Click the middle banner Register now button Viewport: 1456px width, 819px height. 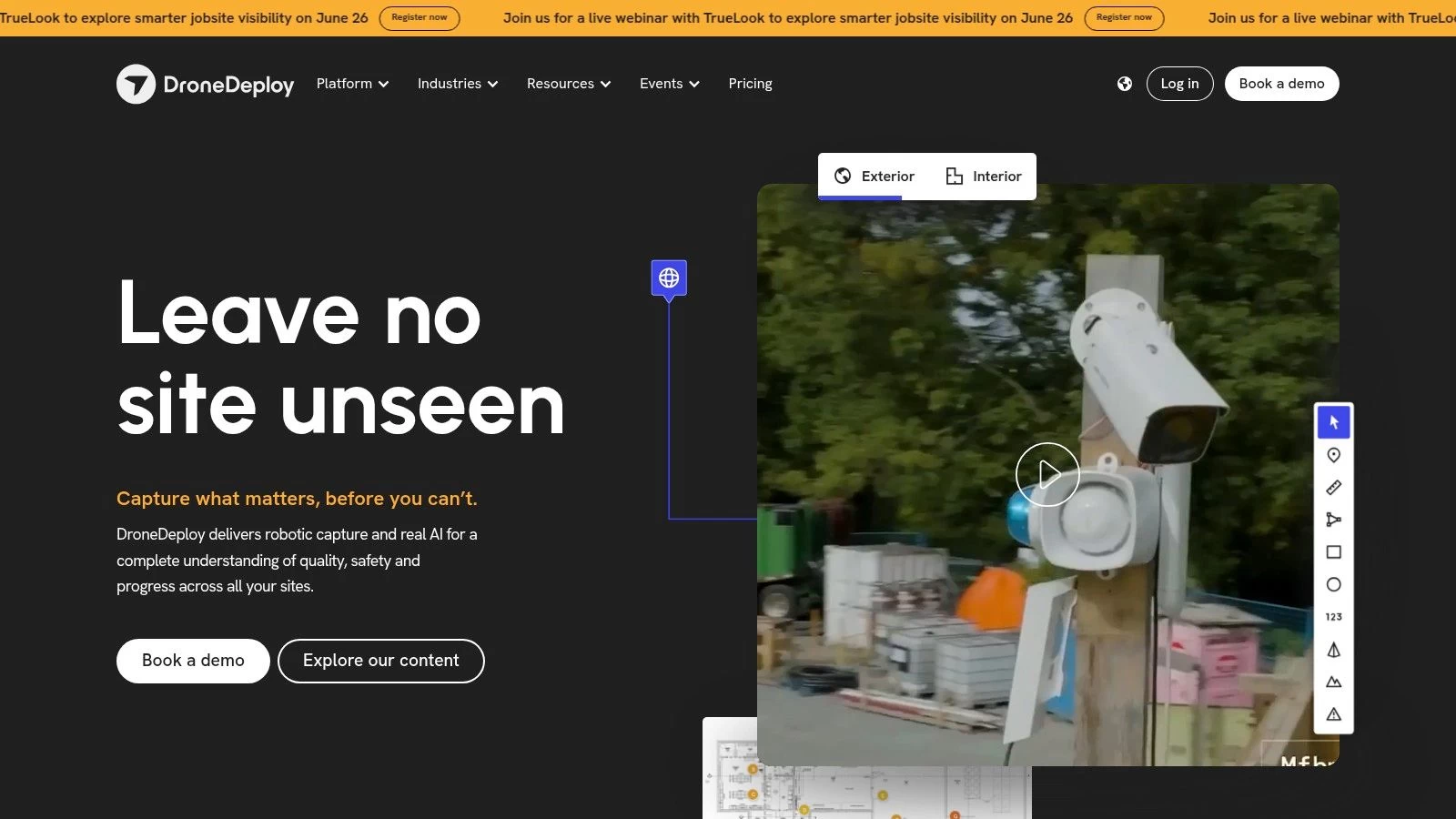click(1124, 17)
